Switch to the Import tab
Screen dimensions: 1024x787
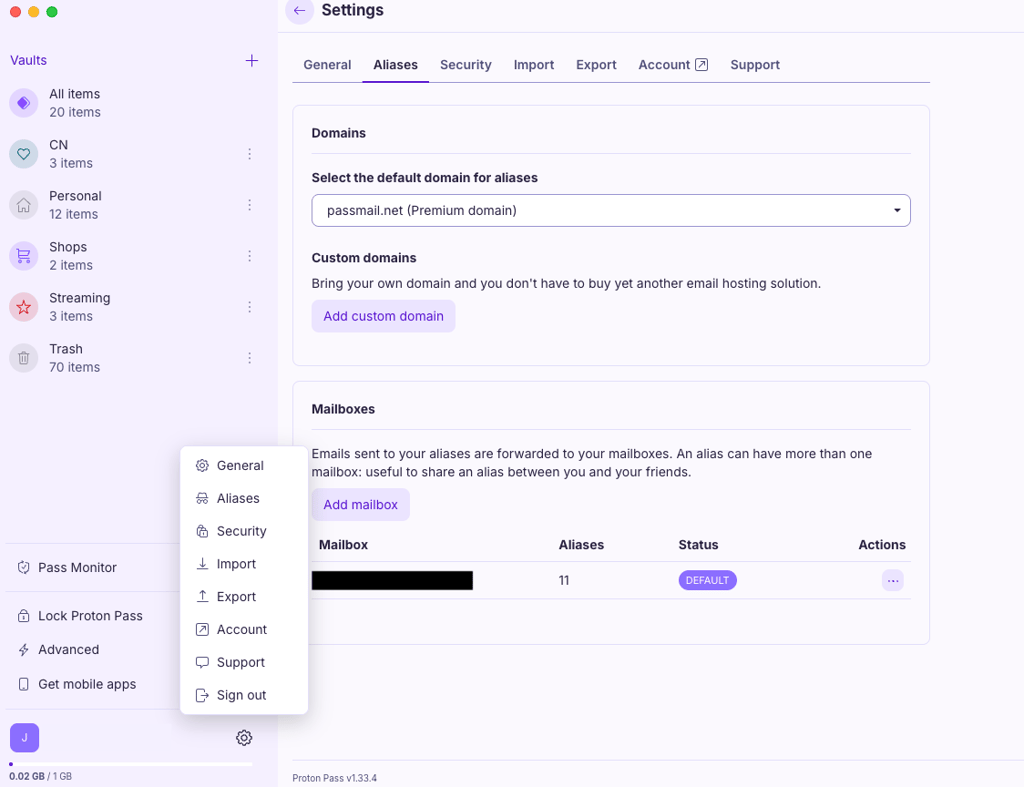pos(534,65)
